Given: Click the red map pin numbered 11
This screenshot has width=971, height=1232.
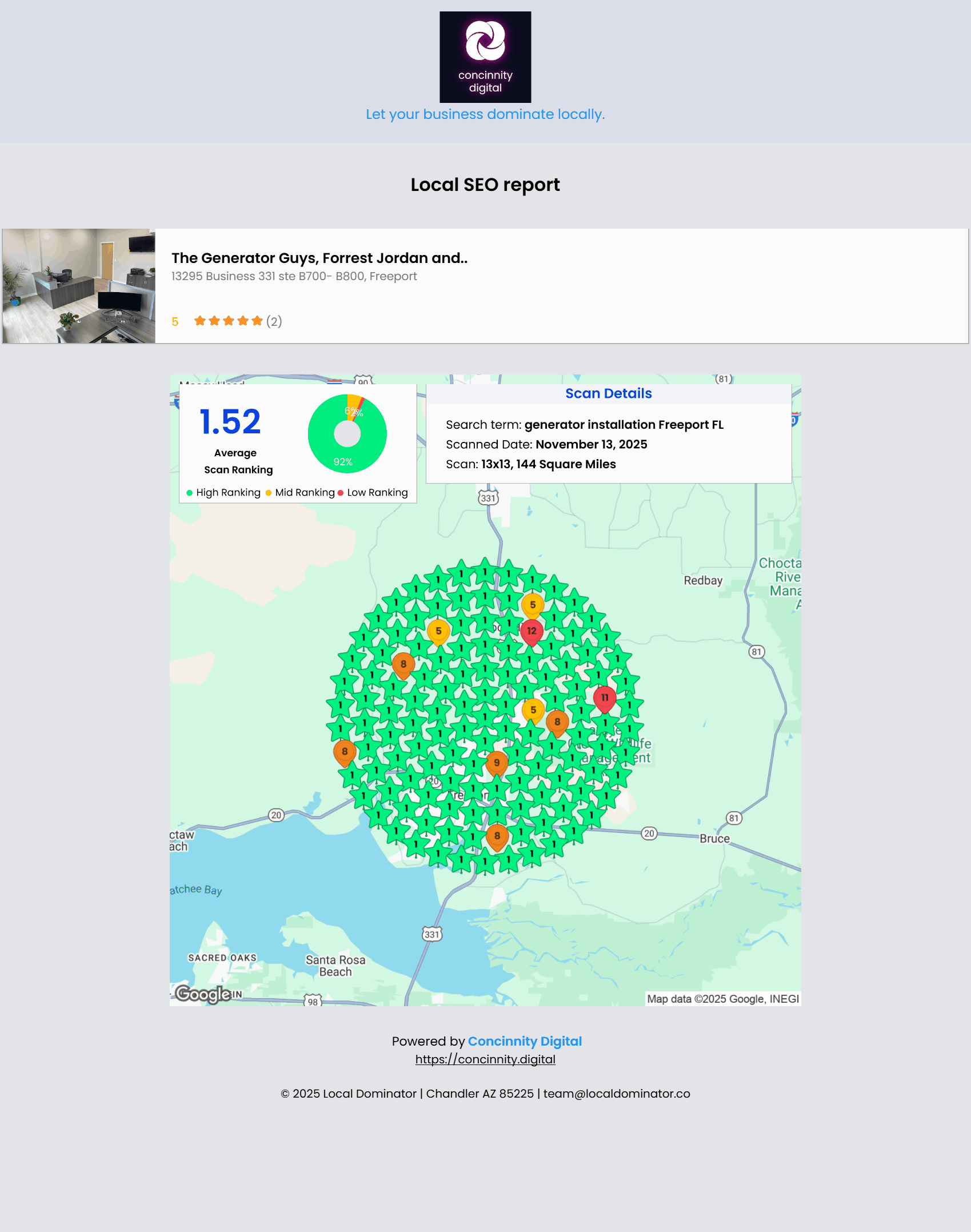Looking at the screenshot, I should coord(605,699).
